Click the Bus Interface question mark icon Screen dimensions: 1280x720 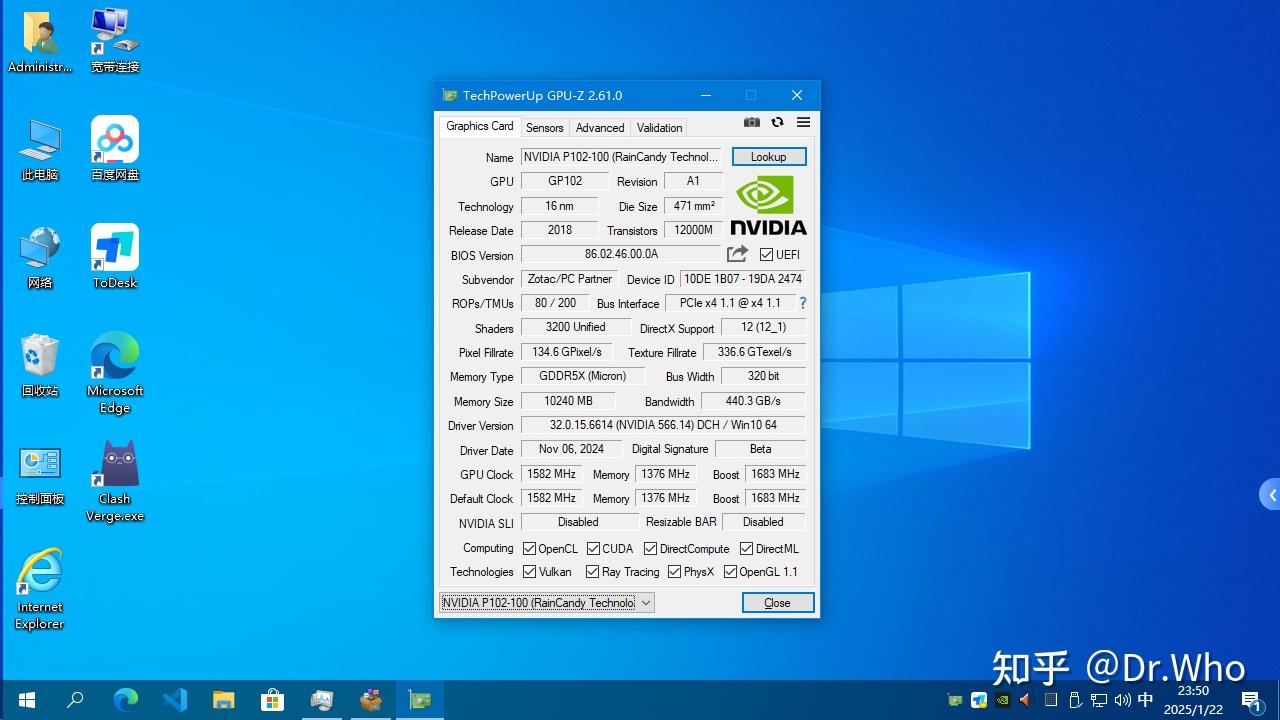pos(802,303)
